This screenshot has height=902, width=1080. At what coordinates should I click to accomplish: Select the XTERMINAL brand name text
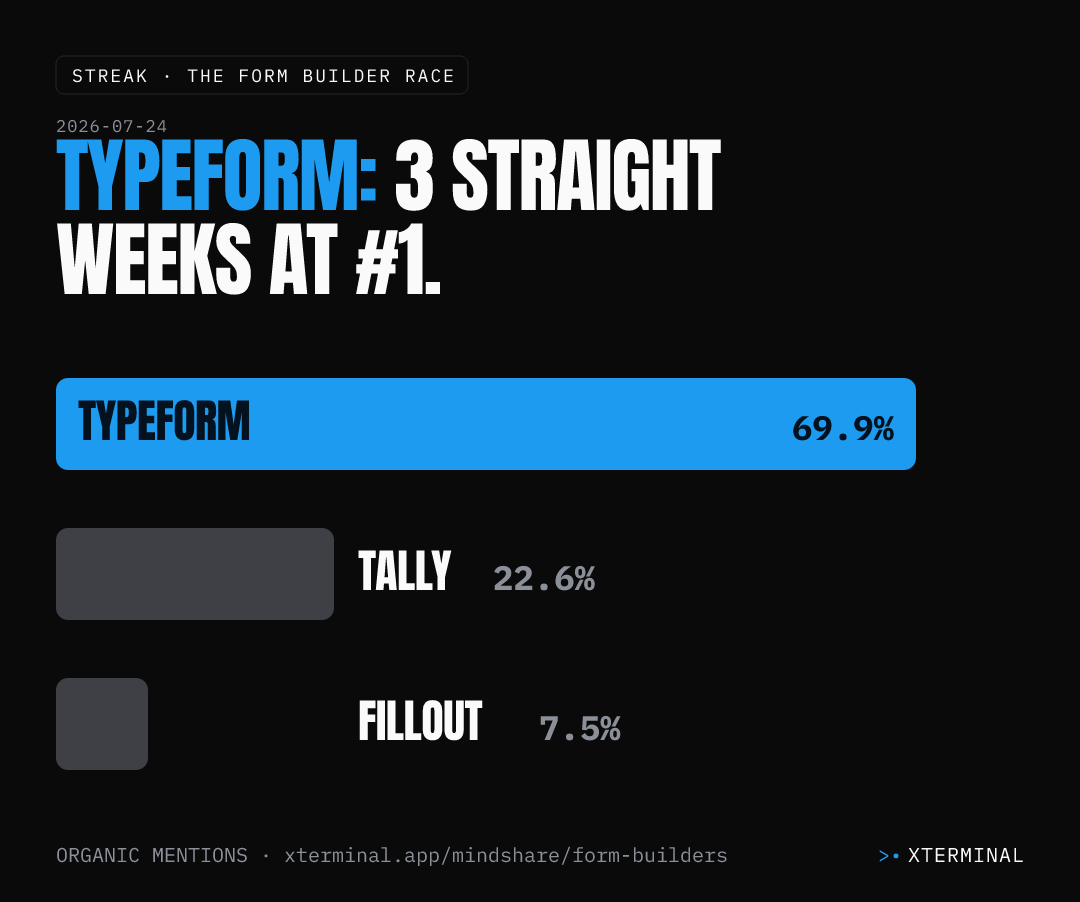pos(966,856)
